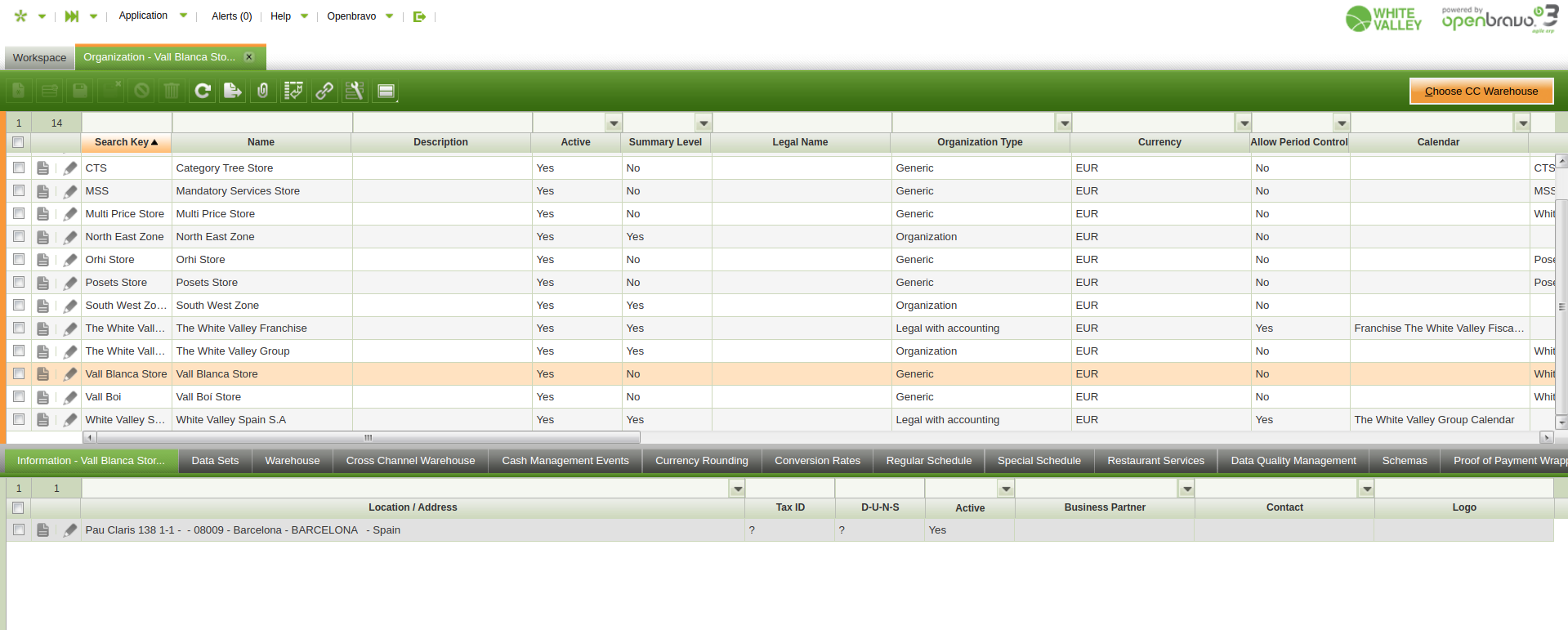Switch to the Warehouse tab
Viewport: 1568px width, 630px height.
click(292, 461)
